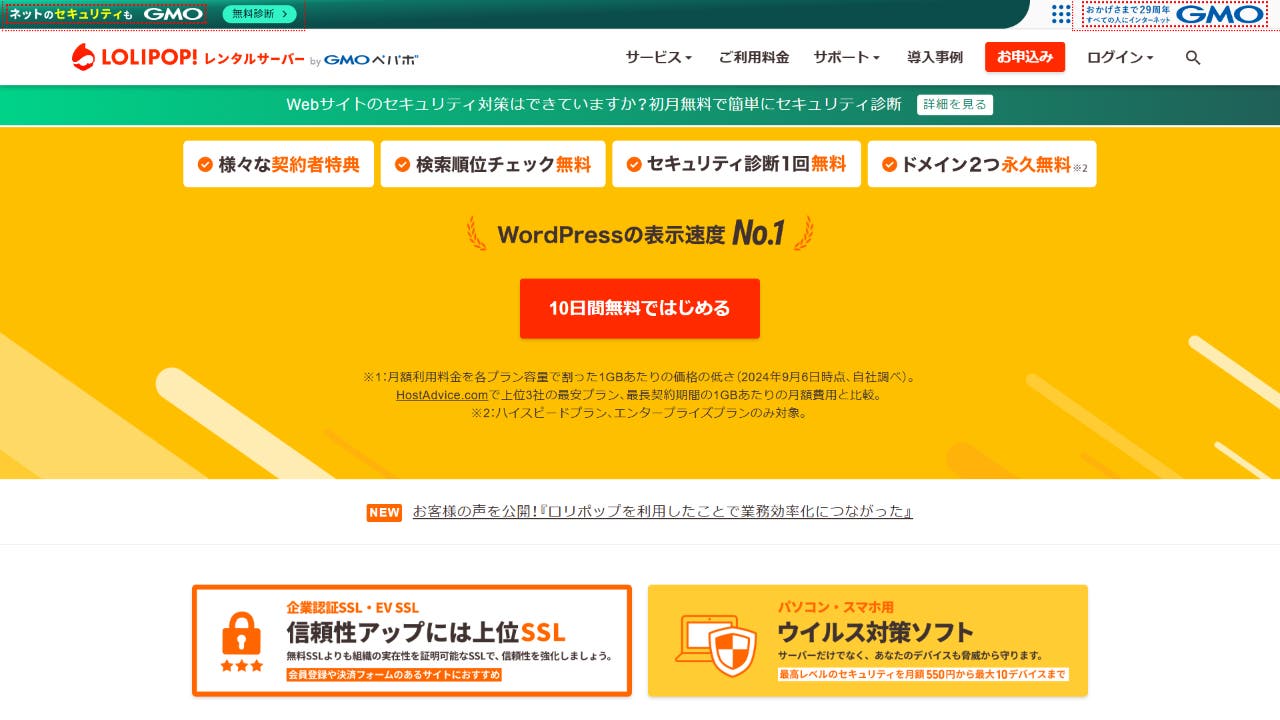
Task: Click the security diagnosis announcement text
Action: (x=594, y=104)
